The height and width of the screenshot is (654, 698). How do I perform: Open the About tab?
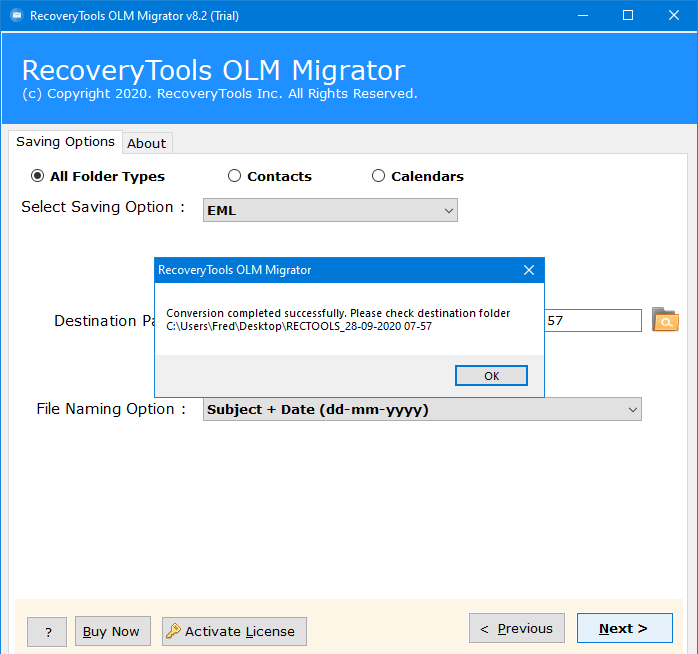[x=146, y=143]
